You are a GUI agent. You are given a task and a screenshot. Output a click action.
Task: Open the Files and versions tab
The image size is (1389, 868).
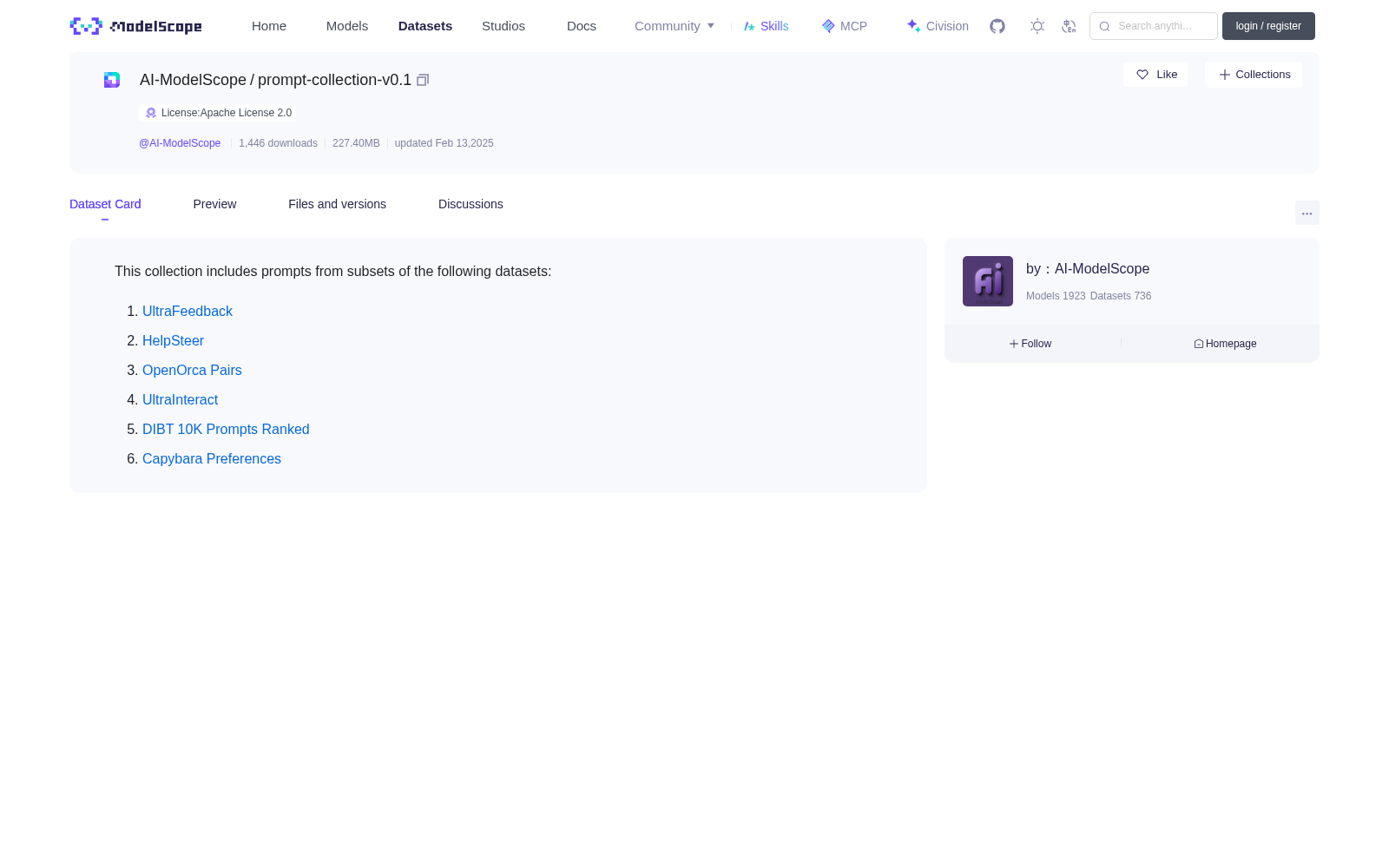tap(337, 204)
